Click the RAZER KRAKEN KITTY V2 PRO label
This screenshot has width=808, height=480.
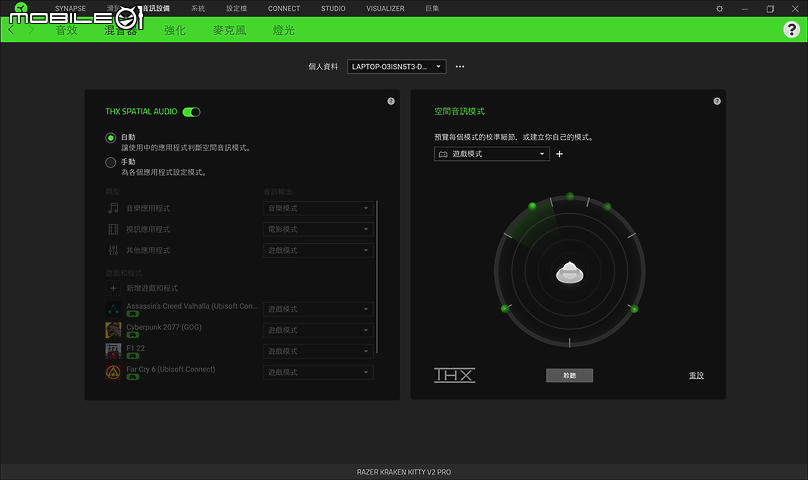click(403, 472)
